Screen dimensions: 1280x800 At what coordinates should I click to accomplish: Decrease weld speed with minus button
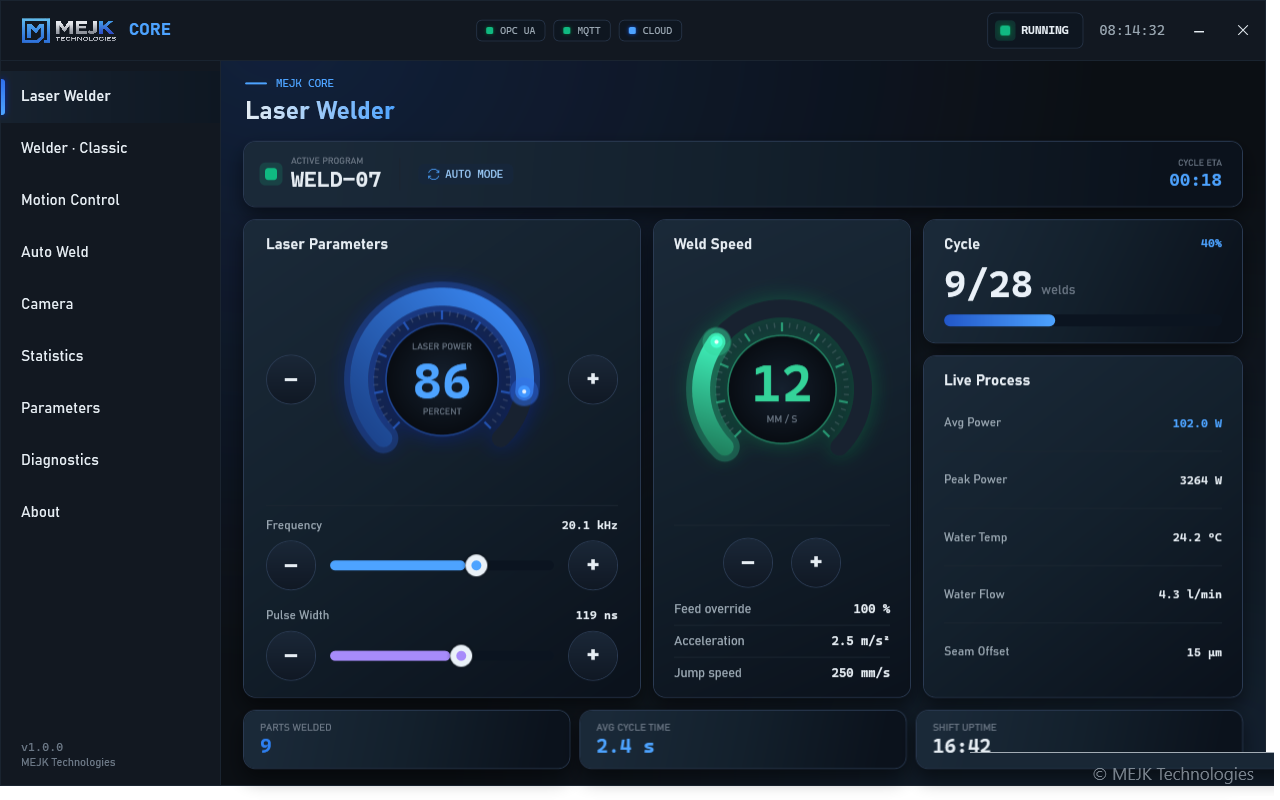click(748, 563)
